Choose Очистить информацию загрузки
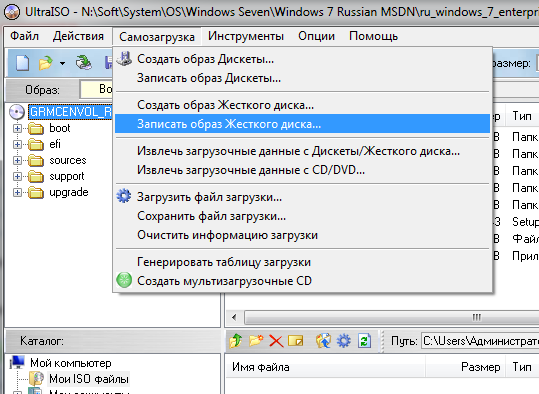 pyautogui.click(x=302, y=235)
